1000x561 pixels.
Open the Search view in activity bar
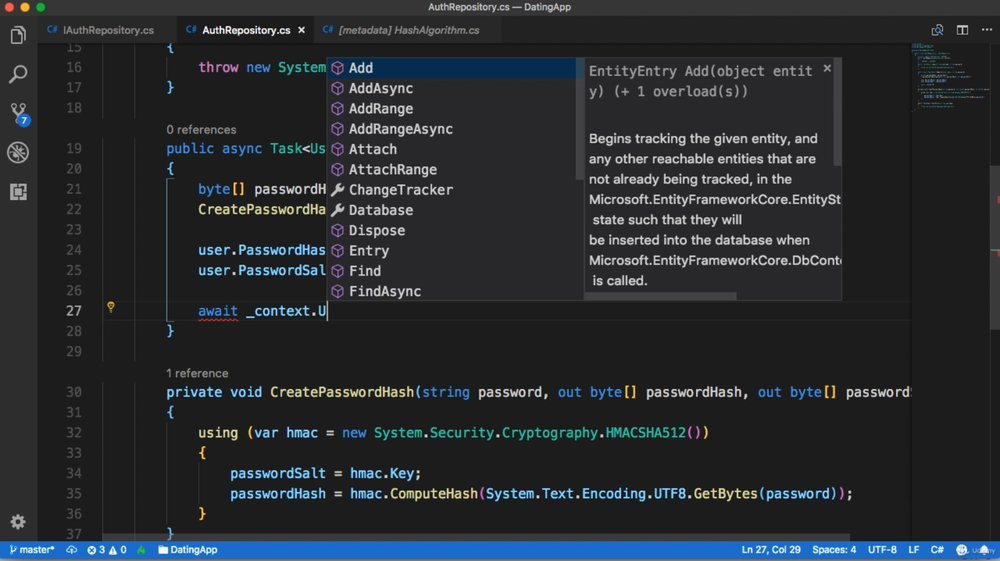[18, 75]
